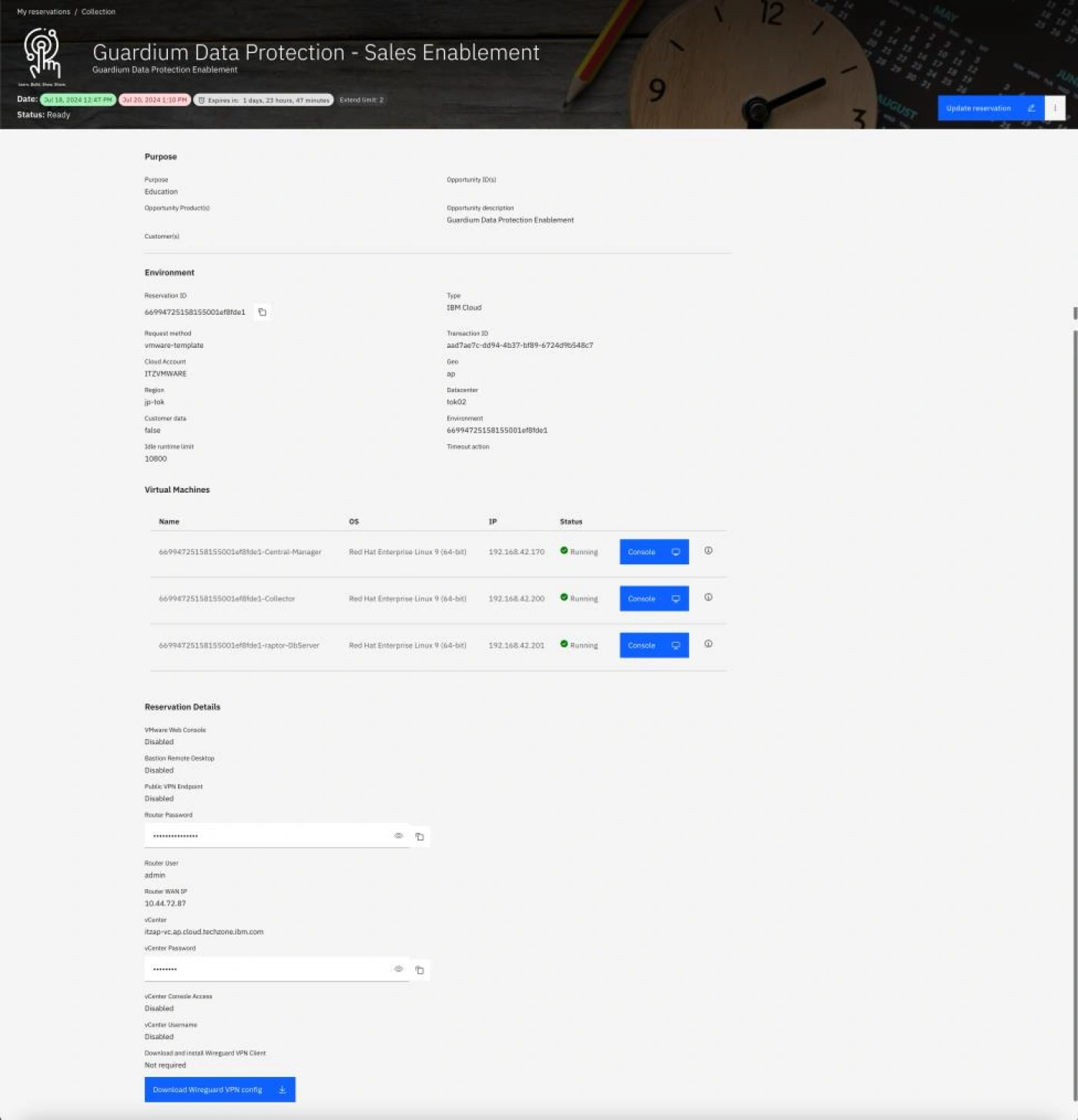
Task: Open the Collection breadcrumb link
Action: [x=99, y=12]
